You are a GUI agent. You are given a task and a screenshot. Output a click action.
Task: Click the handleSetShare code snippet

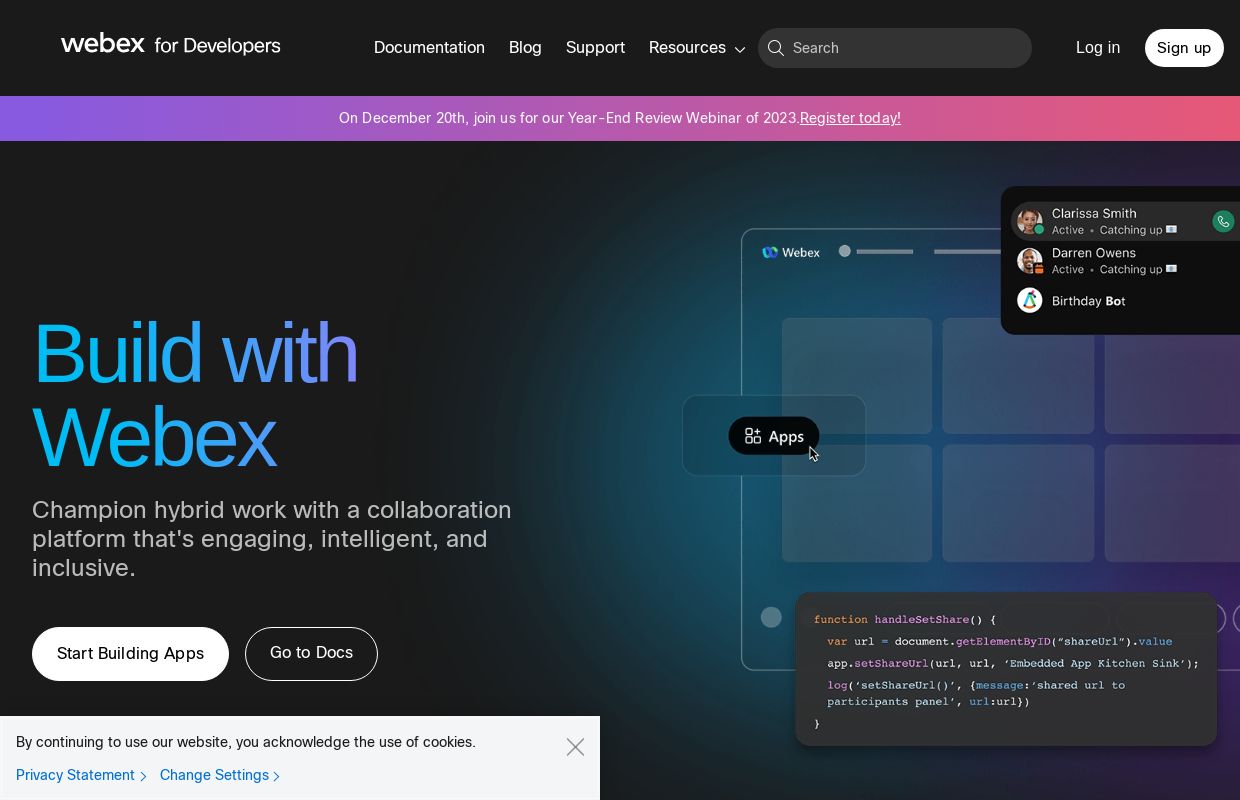pos(1006,671)
